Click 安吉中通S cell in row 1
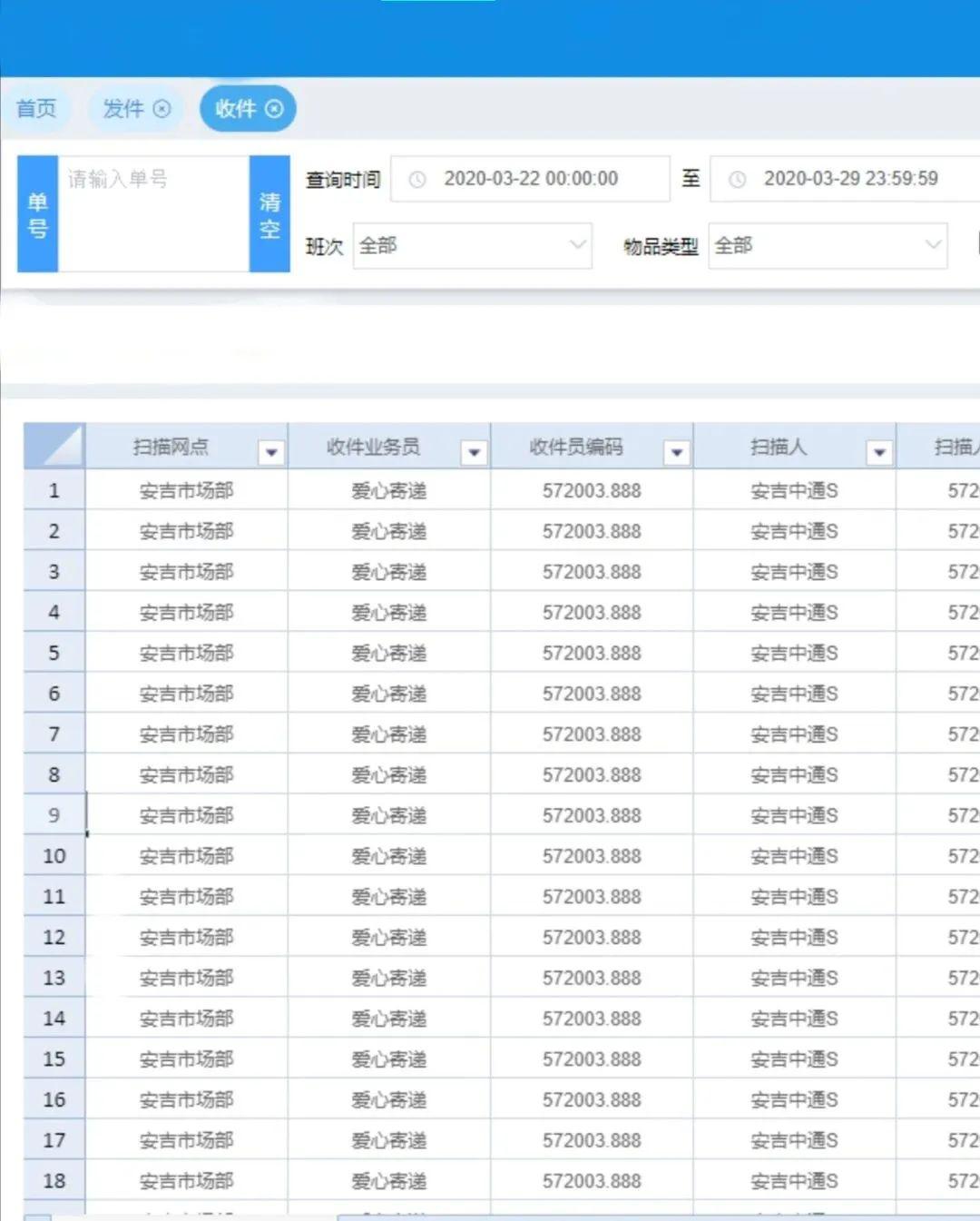Screen dimensions: 980x1221 click(795, 490)
